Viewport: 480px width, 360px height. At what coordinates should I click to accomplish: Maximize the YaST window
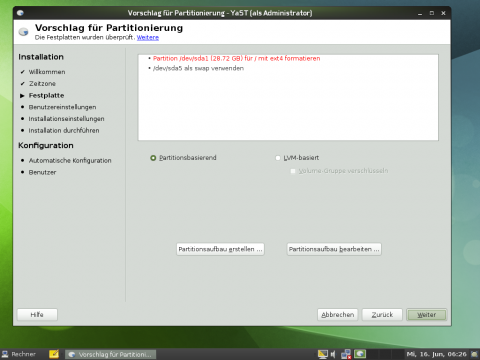pyautogui.click(x=432, y=13)
